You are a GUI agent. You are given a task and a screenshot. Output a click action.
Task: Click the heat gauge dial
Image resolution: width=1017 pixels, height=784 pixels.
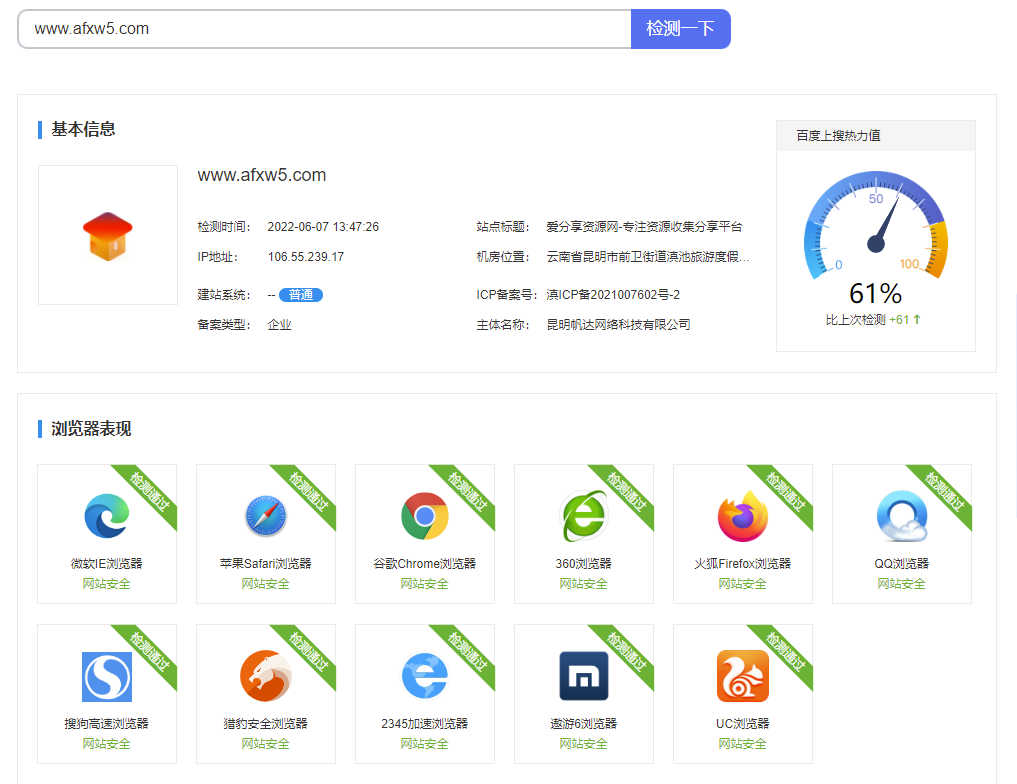pos(876,225)
